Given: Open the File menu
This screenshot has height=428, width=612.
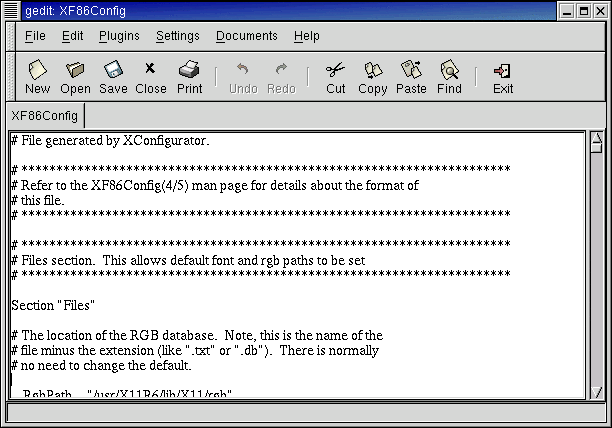Looking at the screenshot, I should pyautogui.click(x=35, y=36).
